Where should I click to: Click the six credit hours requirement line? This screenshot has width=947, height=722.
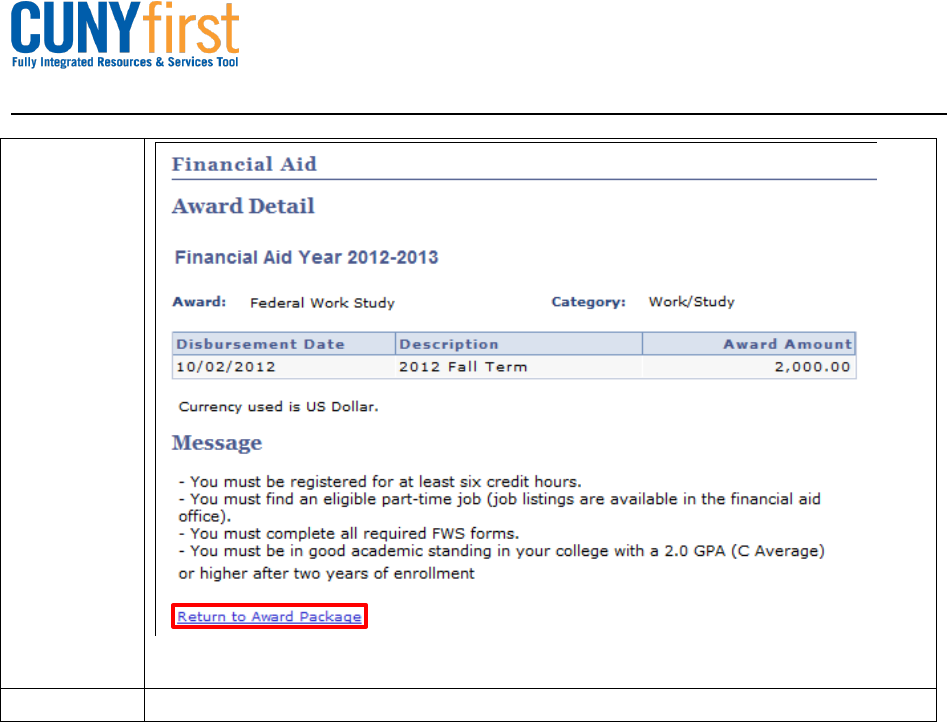point(380,482)
